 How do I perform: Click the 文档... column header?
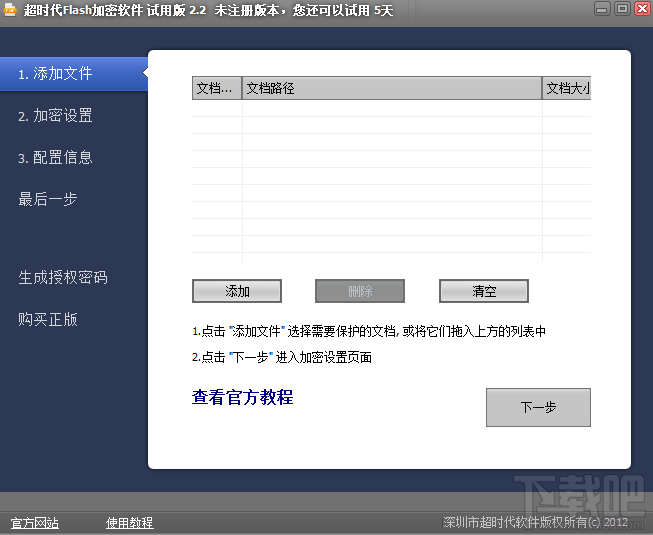[217, 88]
